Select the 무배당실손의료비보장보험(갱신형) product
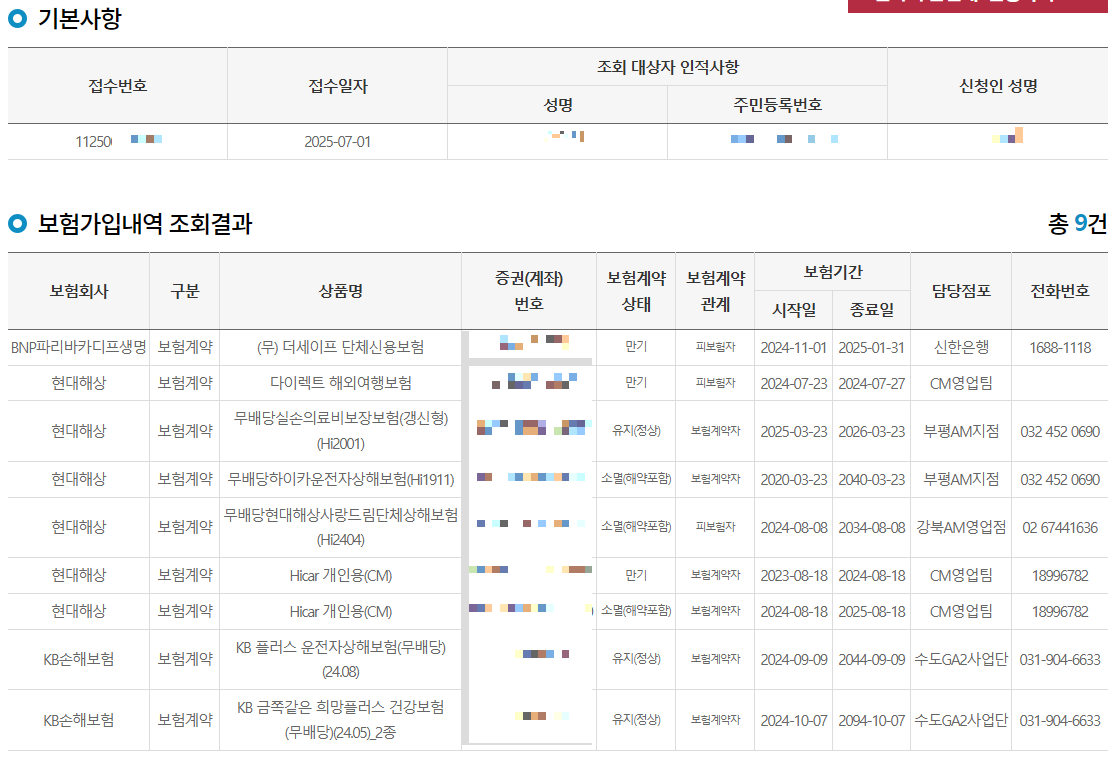Viewport: 1116px width, 758px height. point(340,431)
